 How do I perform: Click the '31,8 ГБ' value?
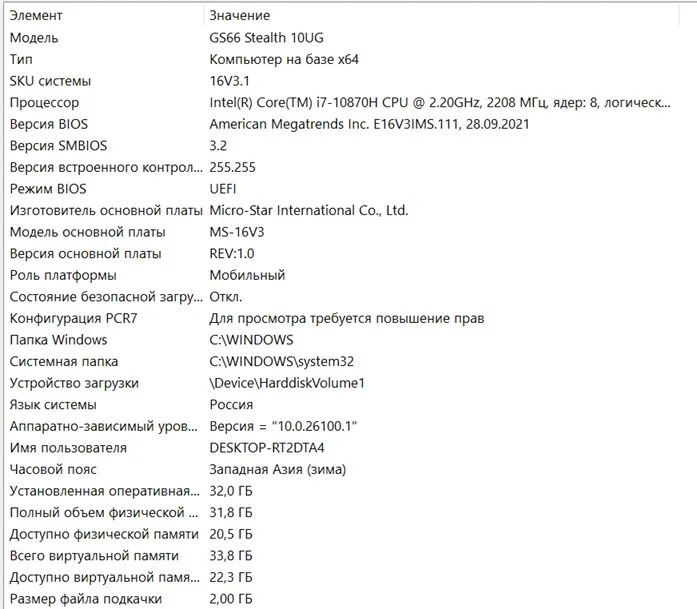point(231,513)
